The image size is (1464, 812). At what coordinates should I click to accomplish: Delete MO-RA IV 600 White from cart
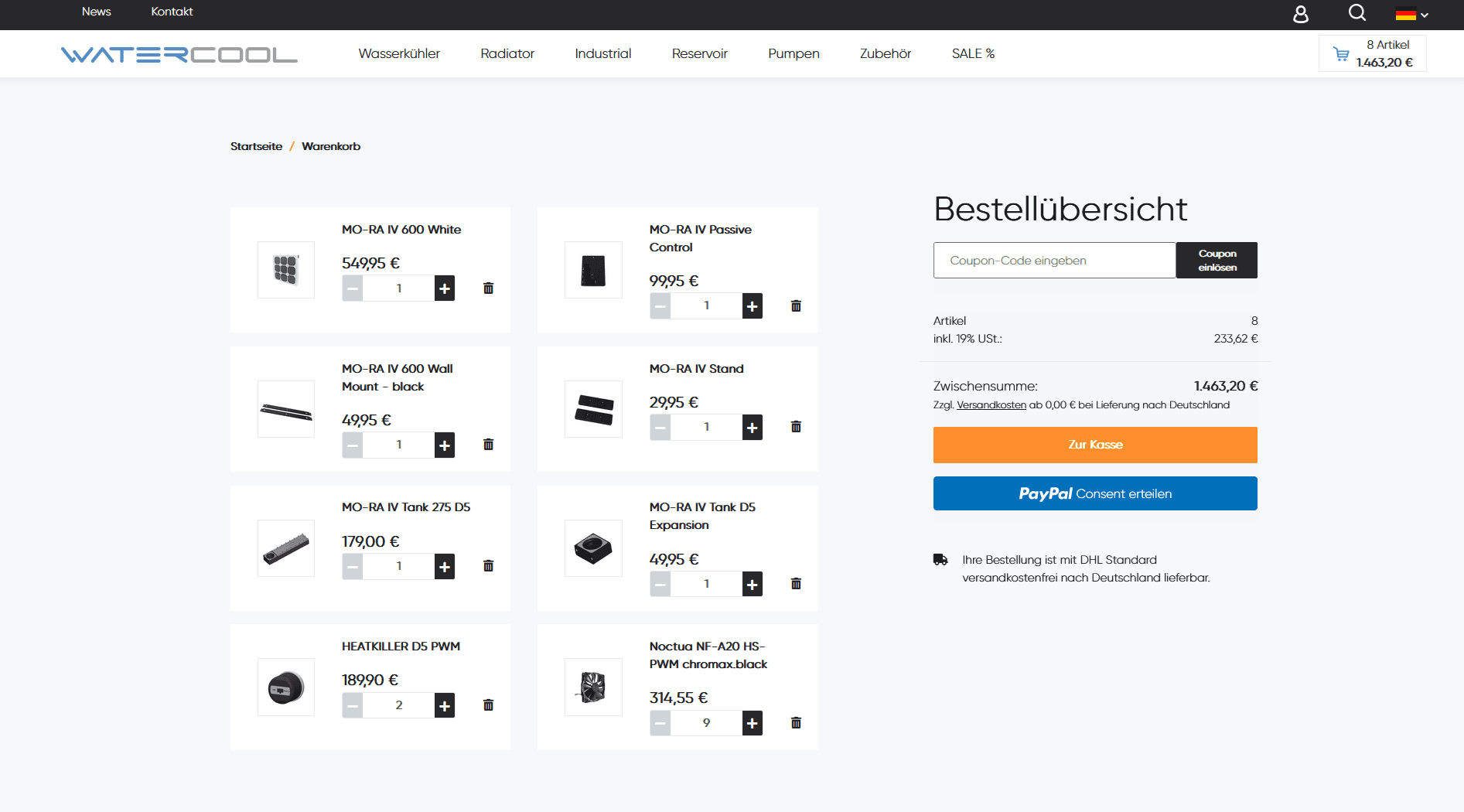tap(488, 288)
